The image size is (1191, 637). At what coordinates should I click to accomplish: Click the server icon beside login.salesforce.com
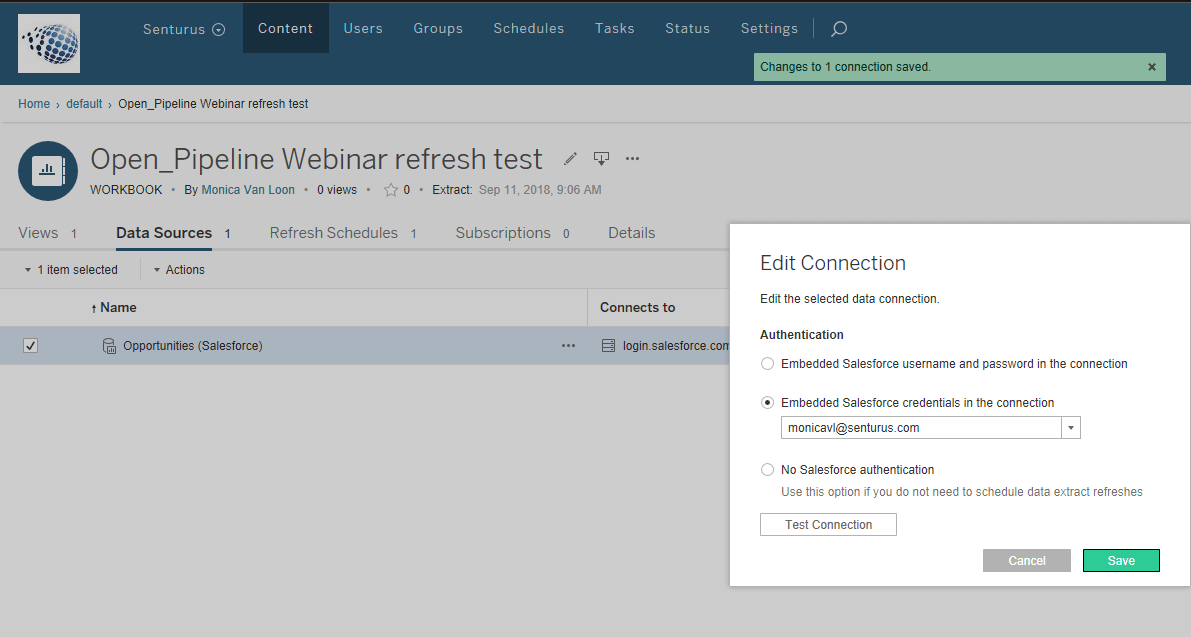click(608, 345)
